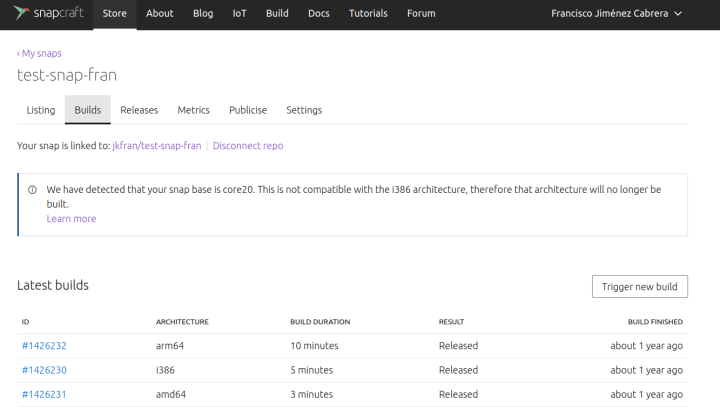Screen dimensions: 720x407
Task: Open build #1426231
Action: pos(44,395)
